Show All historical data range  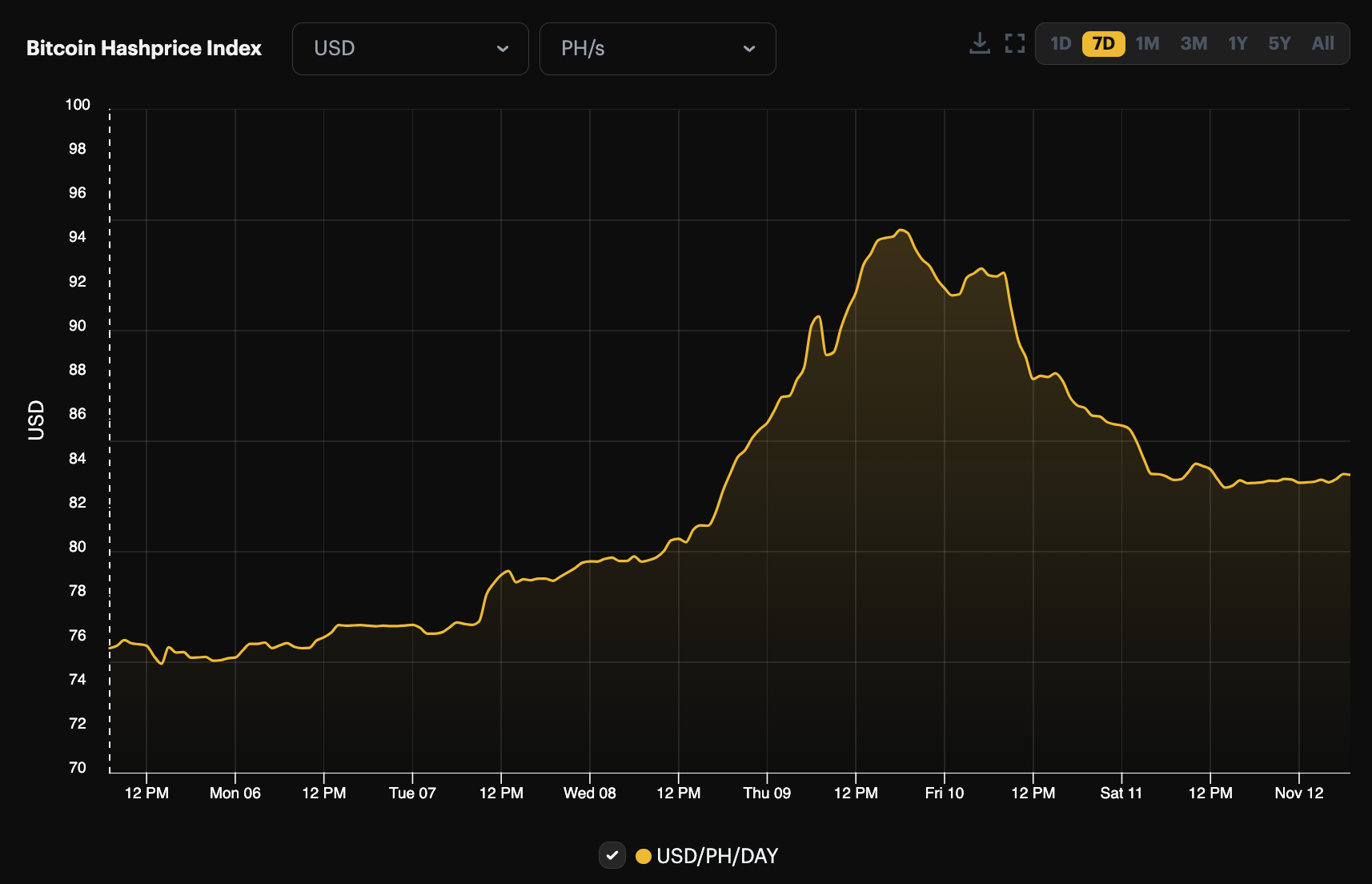click(1322, 44)
